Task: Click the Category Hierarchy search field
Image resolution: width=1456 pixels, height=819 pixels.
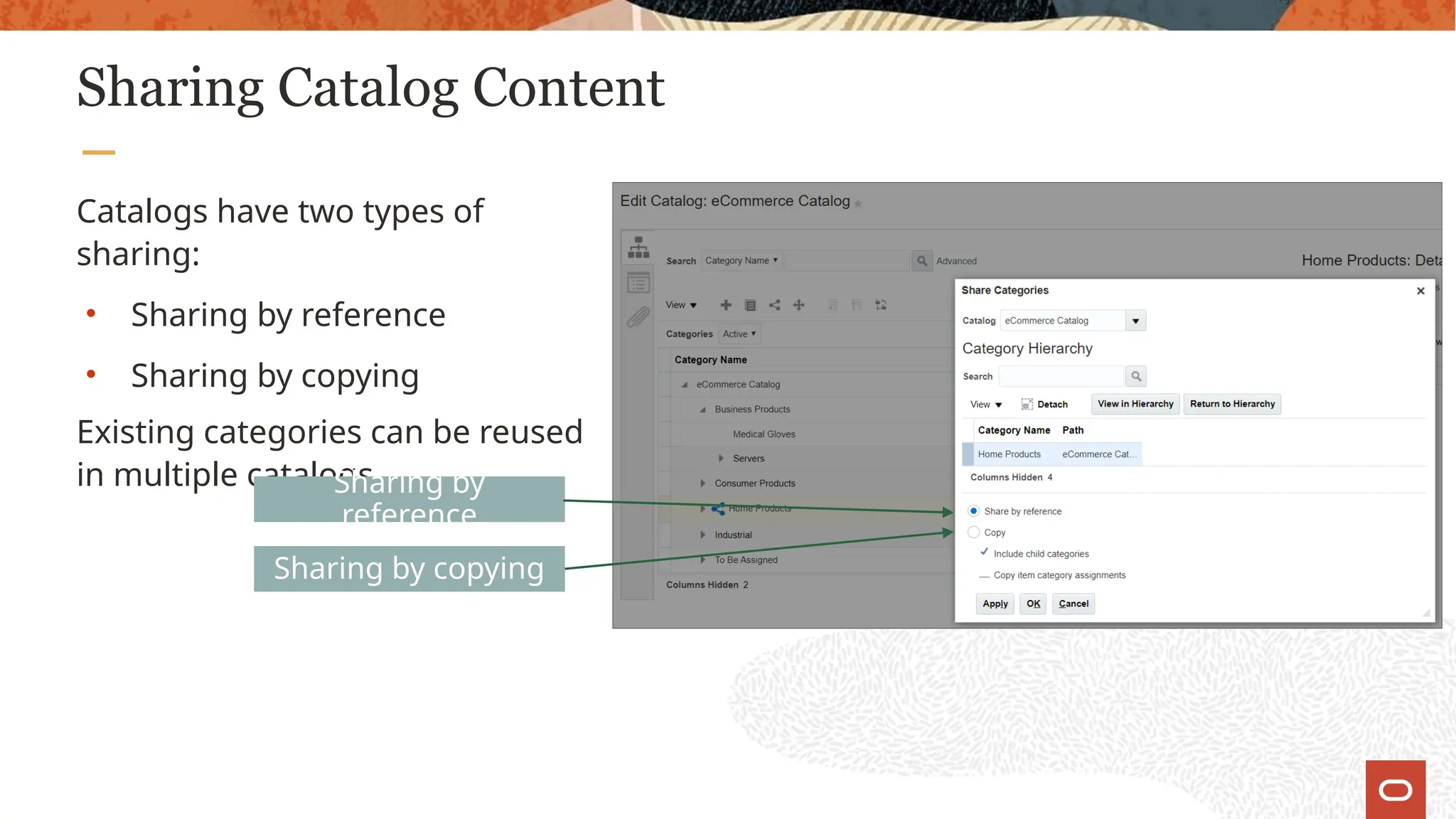Action: pyautogui.click(x=1062, y=376)
